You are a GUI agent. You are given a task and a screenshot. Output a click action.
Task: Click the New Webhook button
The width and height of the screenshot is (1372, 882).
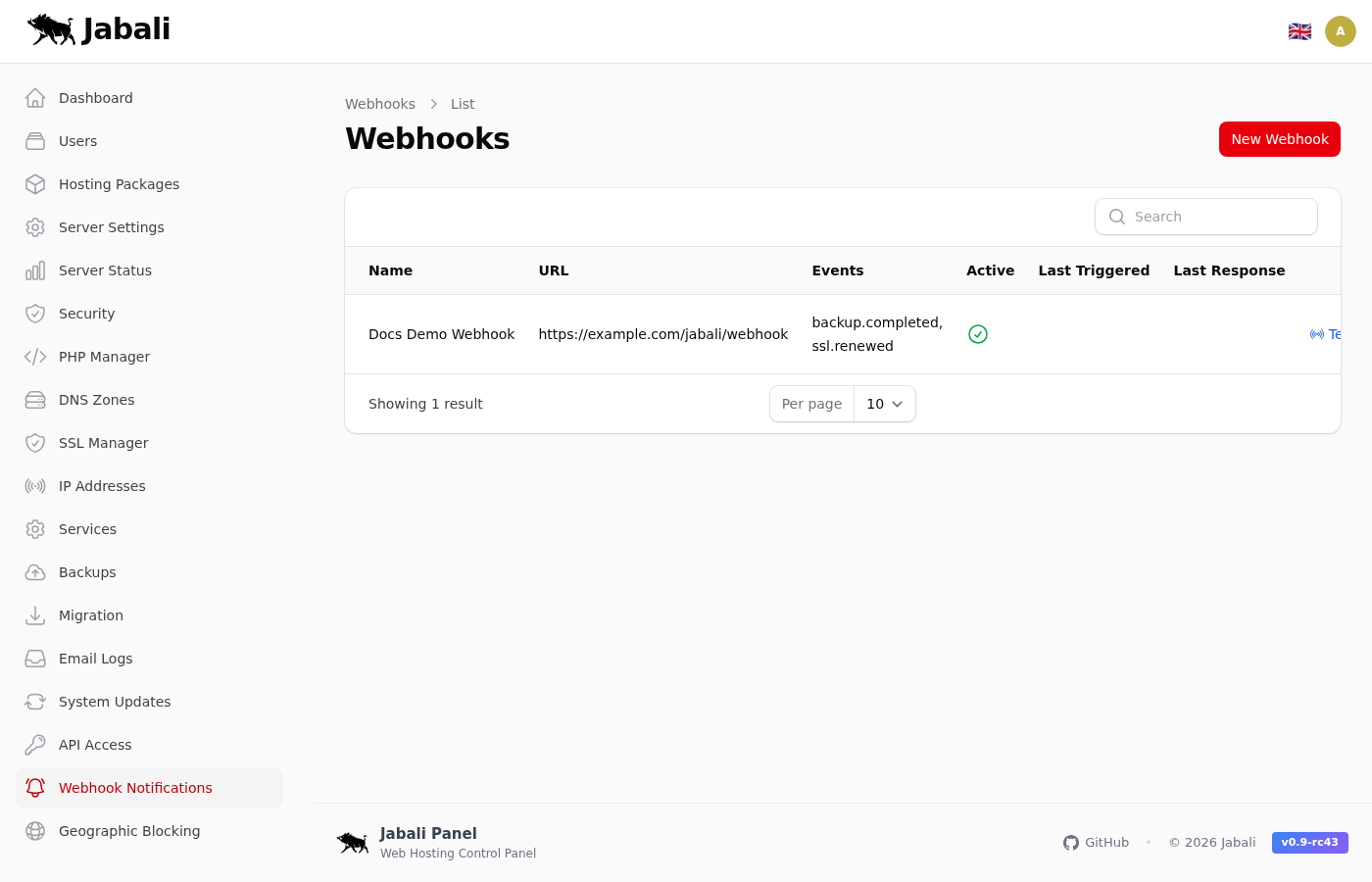point(1279,139)
